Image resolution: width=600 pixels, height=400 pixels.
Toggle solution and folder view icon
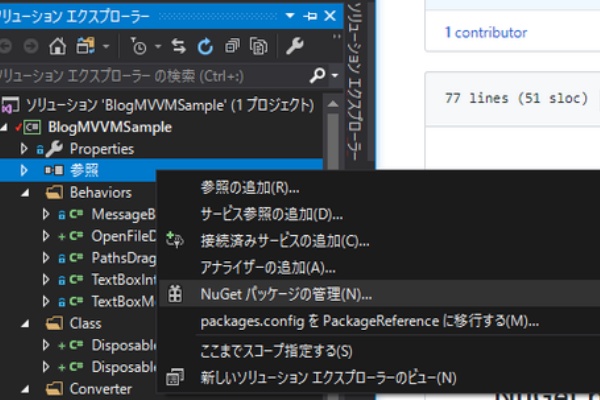click(86, 46)
